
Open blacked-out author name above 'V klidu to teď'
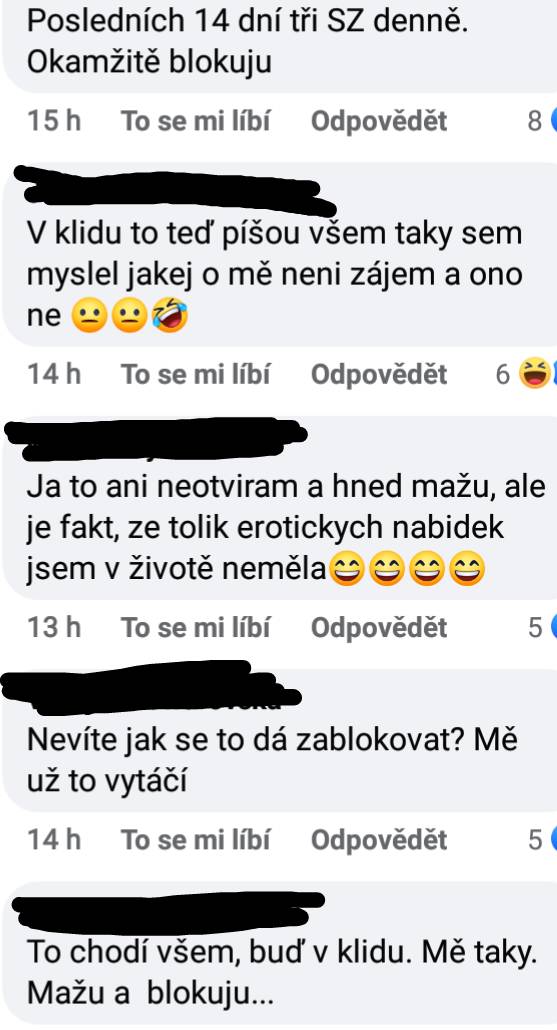click(x=174, y=189)
